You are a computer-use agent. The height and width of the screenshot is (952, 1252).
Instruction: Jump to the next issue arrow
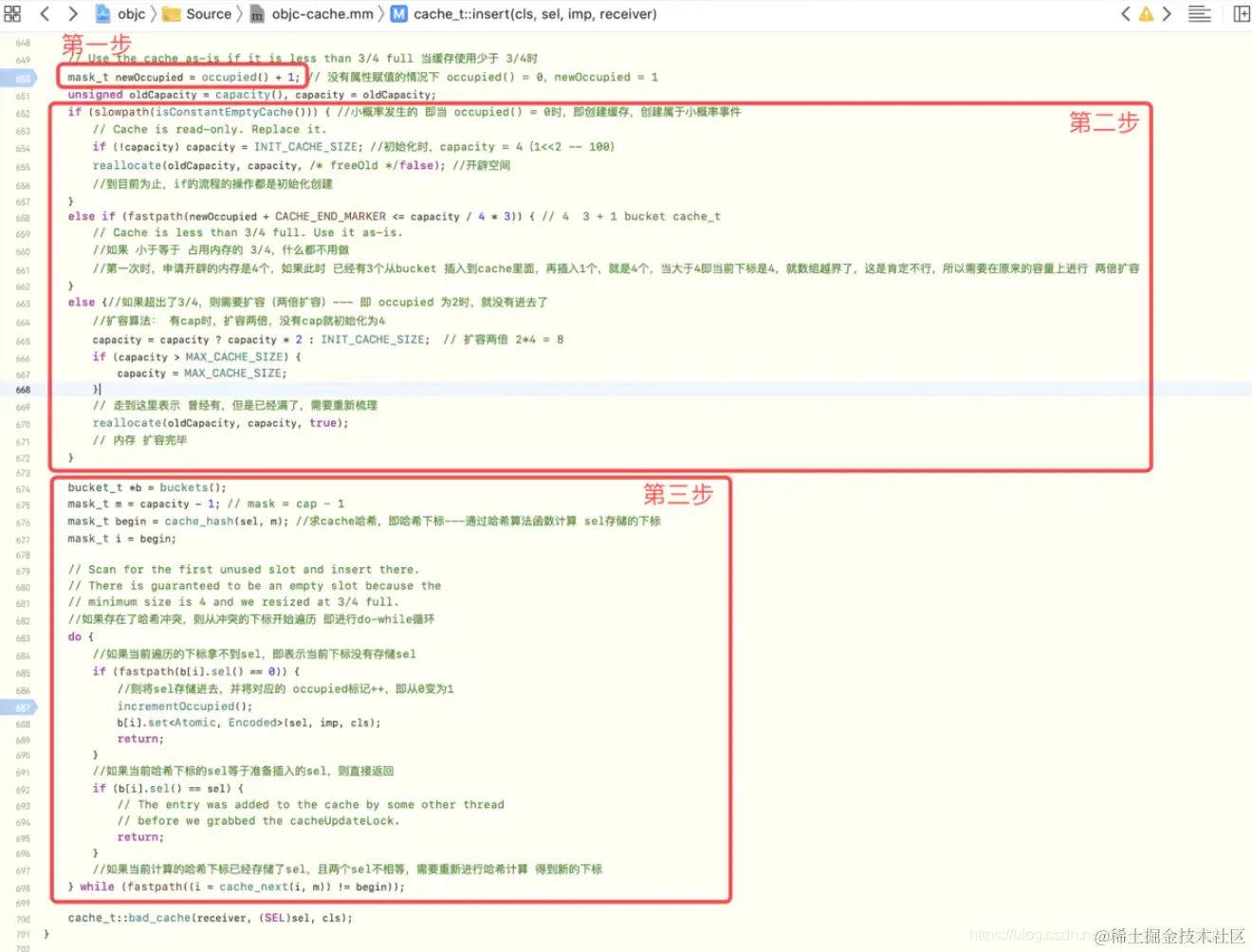point(1168,13)
